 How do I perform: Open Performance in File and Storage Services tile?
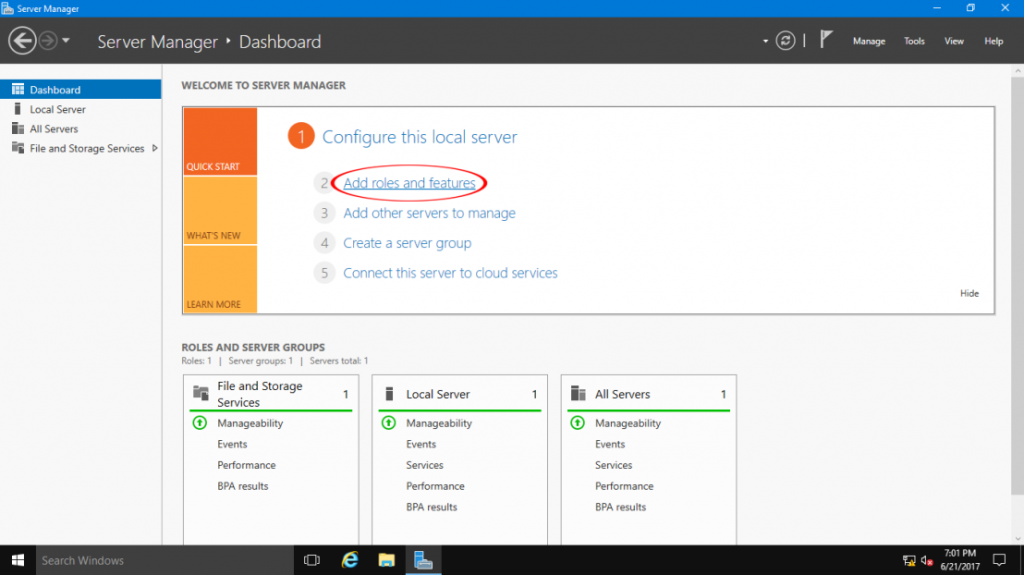pos(246,465)
